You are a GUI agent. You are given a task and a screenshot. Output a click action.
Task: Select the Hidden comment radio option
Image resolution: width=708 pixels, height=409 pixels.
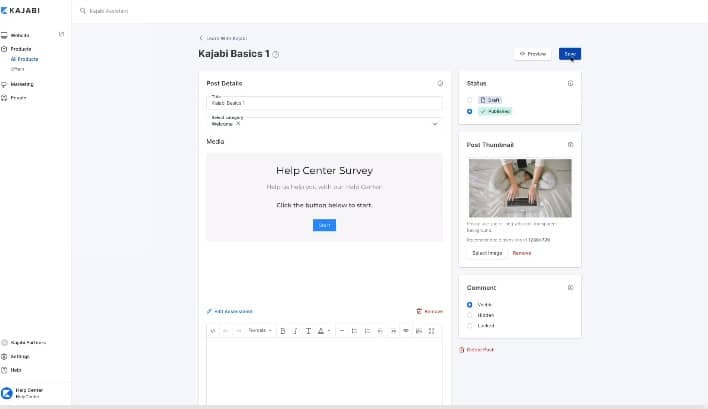(x=470, y=315)
